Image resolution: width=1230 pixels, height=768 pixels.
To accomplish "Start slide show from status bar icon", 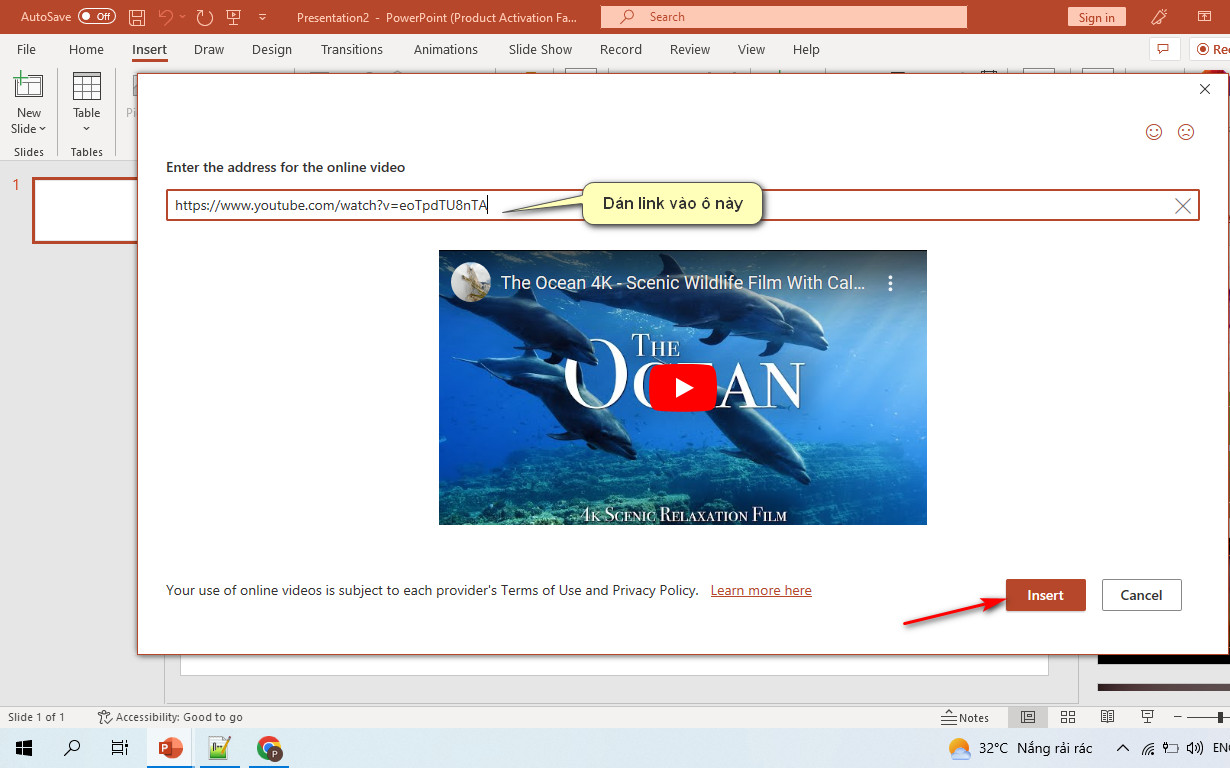I will (1147, 717).
